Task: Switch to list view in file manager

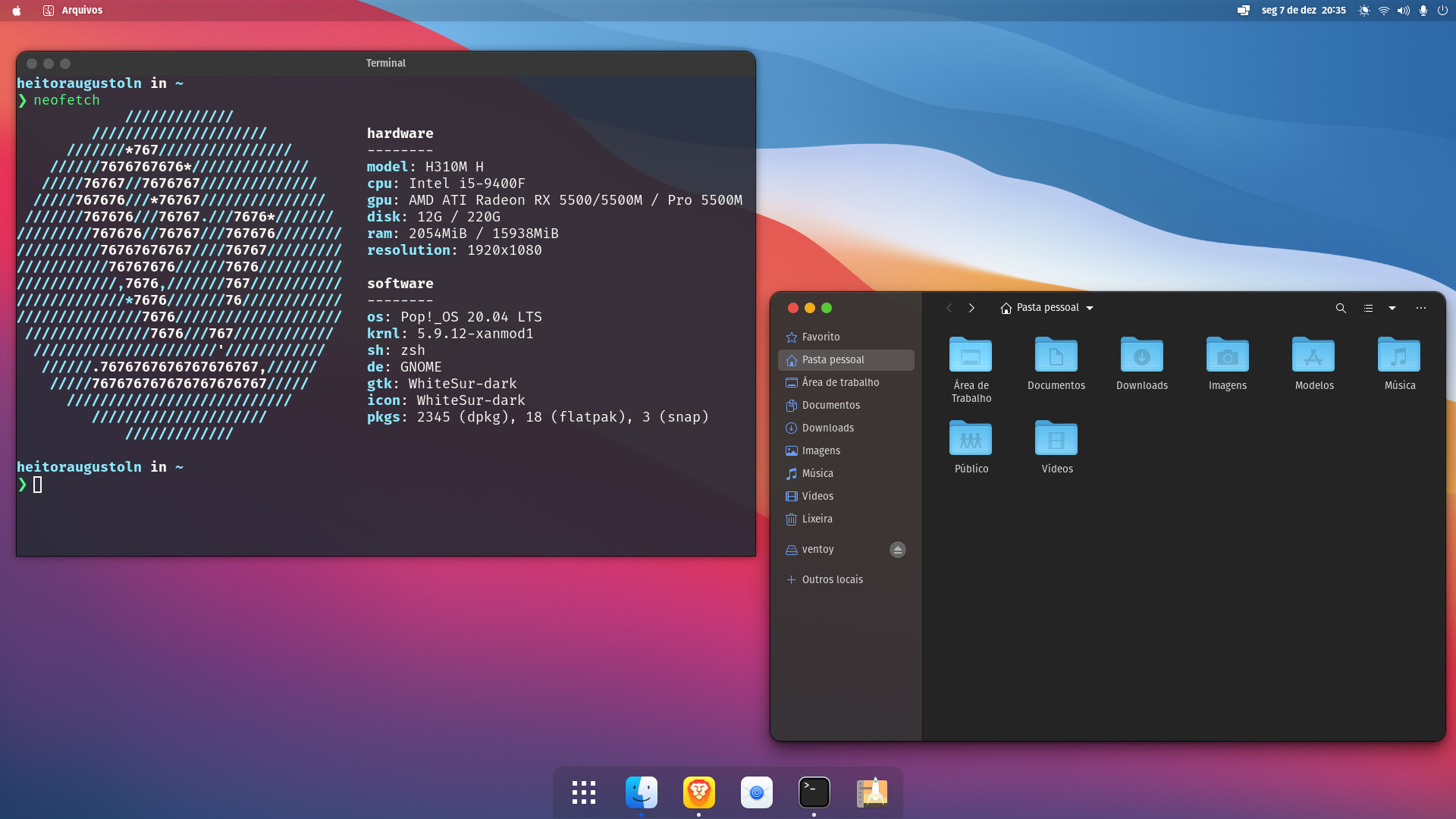Action: pyautogui.click(x=1368, y=308)
